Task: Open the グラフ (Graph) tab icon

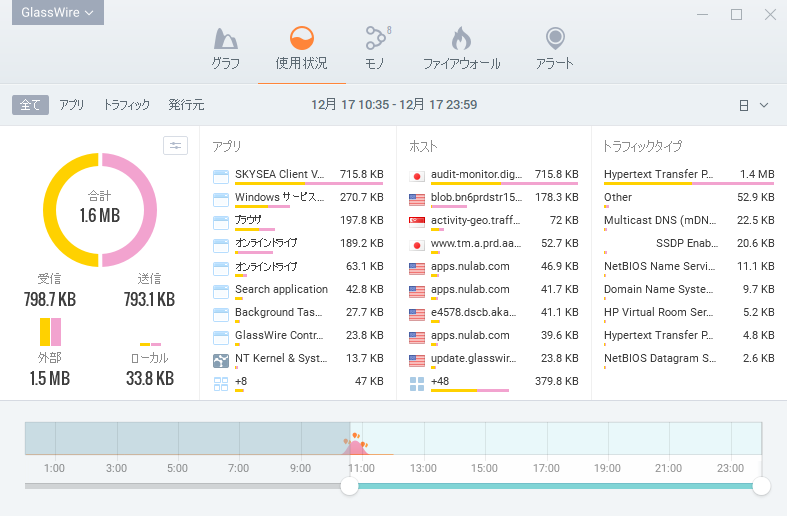Action: [x=225, y=39]
